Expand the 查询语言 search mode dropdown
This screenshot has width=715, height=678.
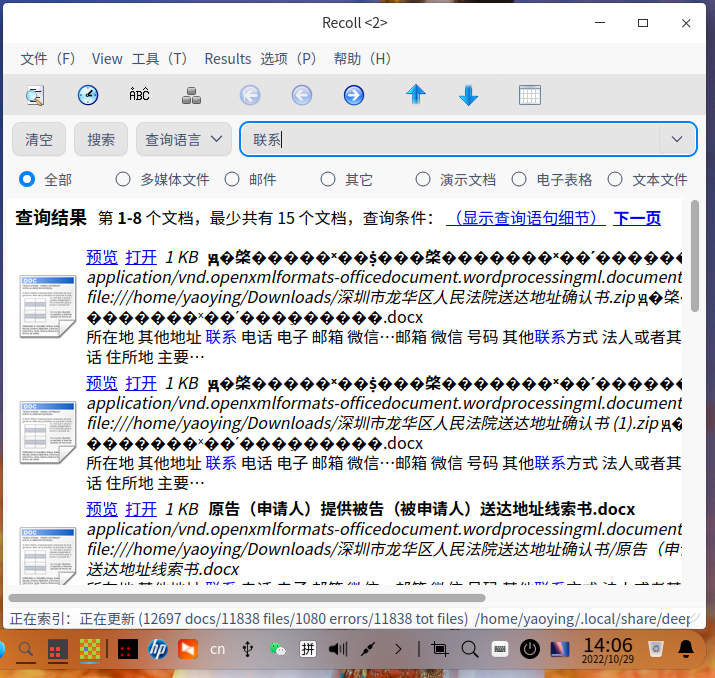184,140
